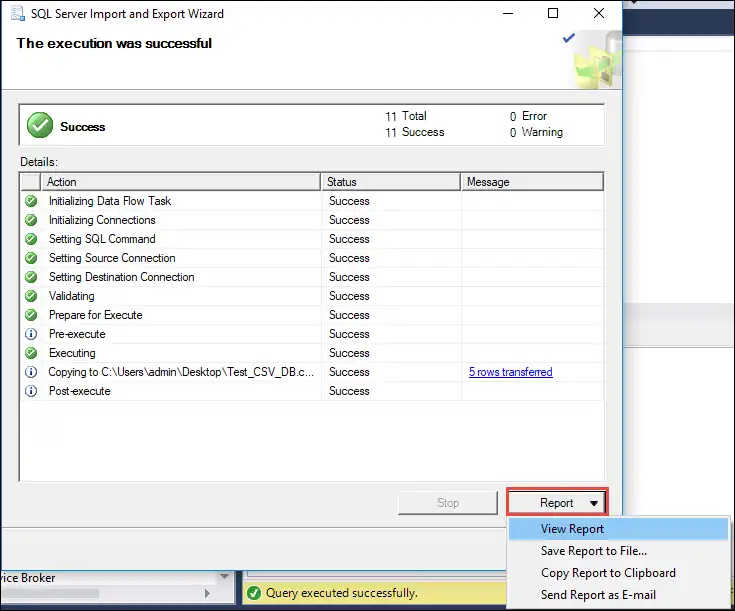Click the green check icon in query status bar
Screen dimensions: 735x611
(254, 593)
